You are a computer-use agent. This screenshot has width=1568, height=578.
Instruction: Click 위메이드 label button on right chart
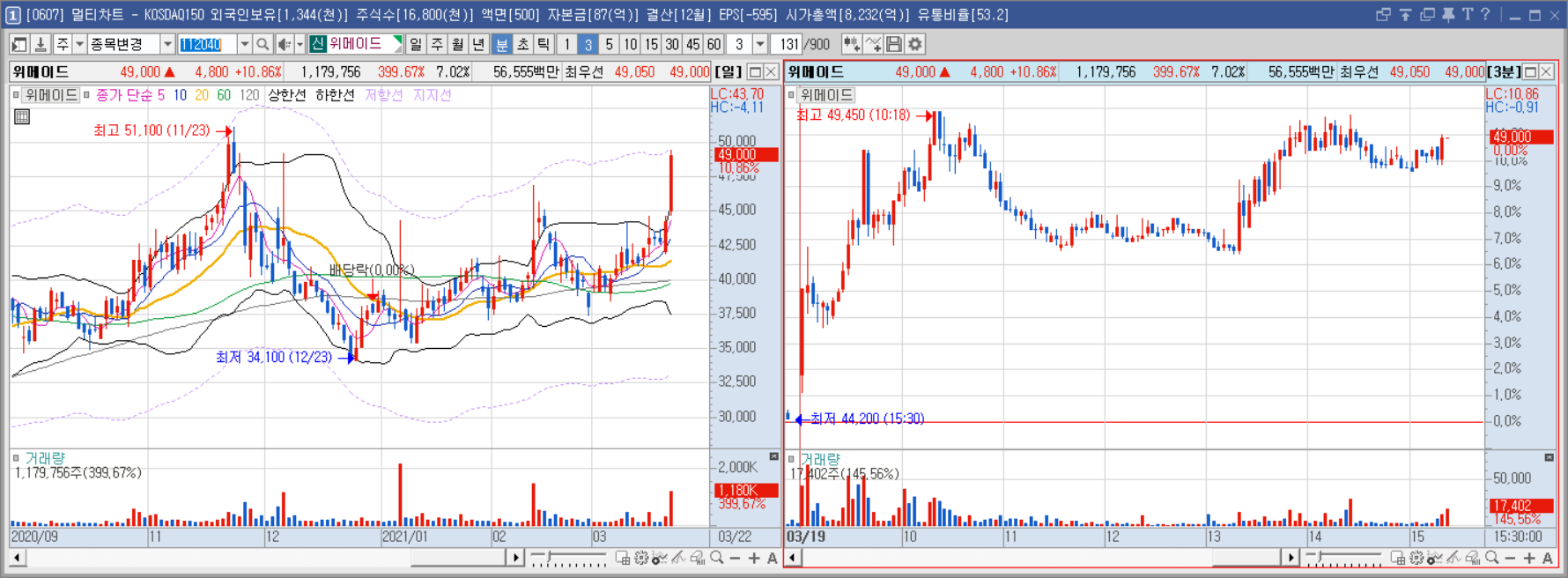tap(827, 94)
